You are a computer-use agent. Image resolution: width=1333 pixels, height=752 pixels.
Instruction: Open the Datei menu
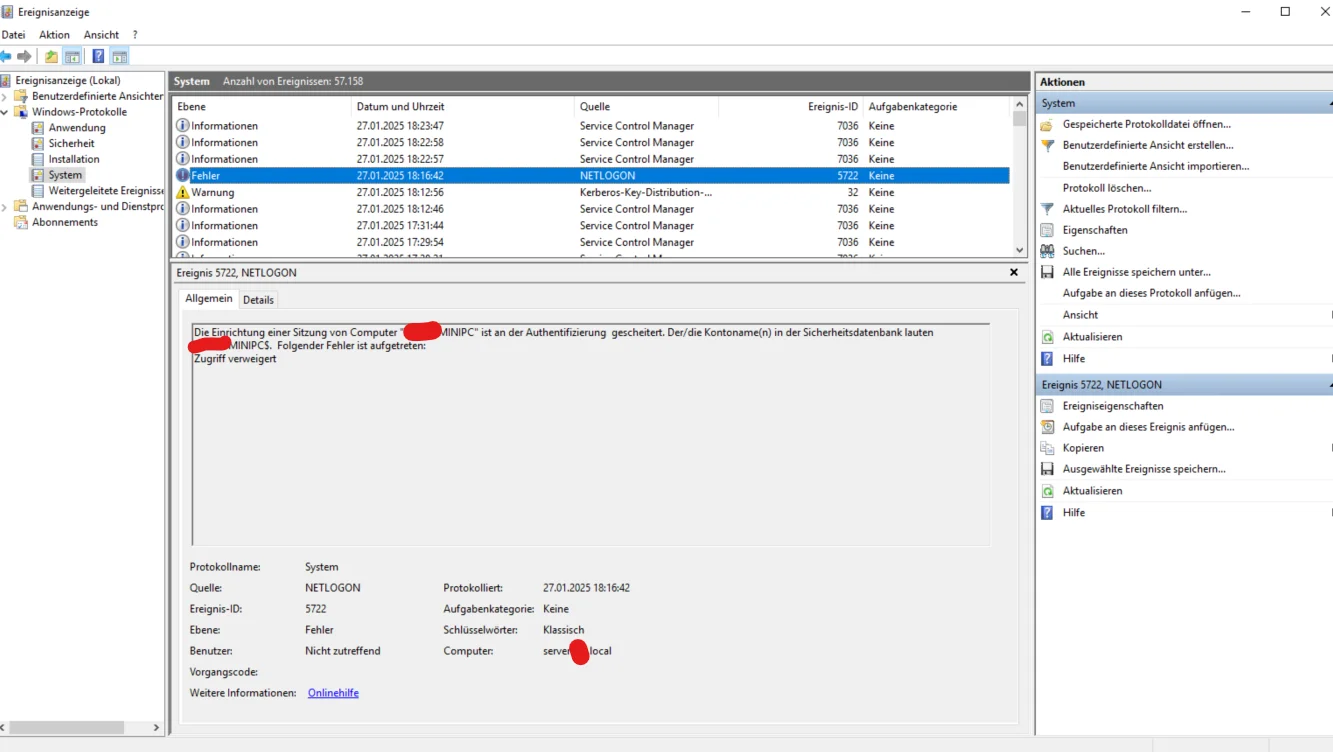click(x=13, y=35)
